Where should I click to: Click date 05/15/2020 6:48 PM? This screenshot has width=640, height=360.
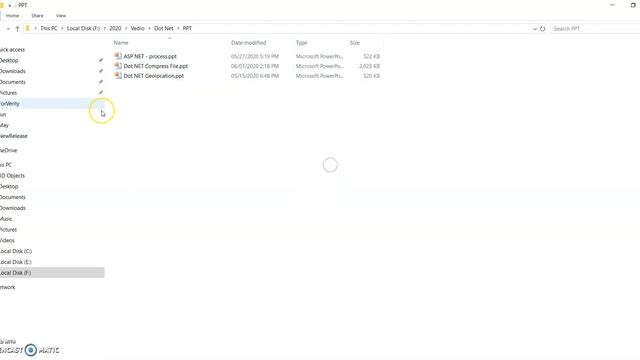pos(255,76)
